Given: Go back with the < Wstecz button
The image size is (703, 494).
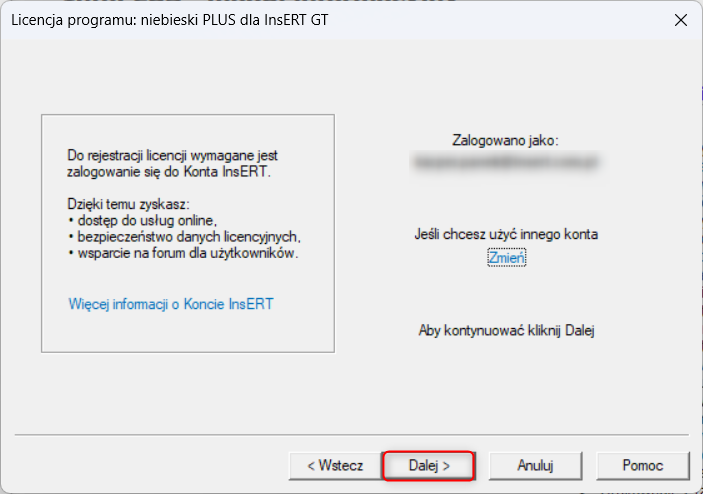Looking at the screenshot, I should [335, 466].
